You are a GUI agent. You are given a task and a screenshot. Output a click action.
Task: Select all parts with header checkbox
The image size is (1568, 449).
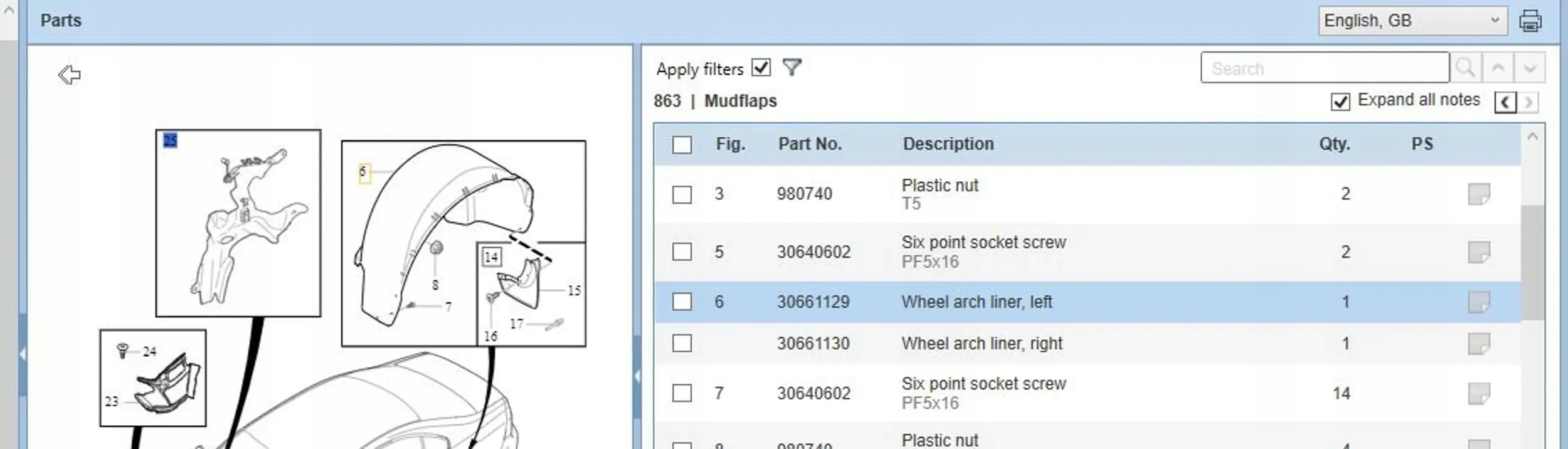pos(682,145)
